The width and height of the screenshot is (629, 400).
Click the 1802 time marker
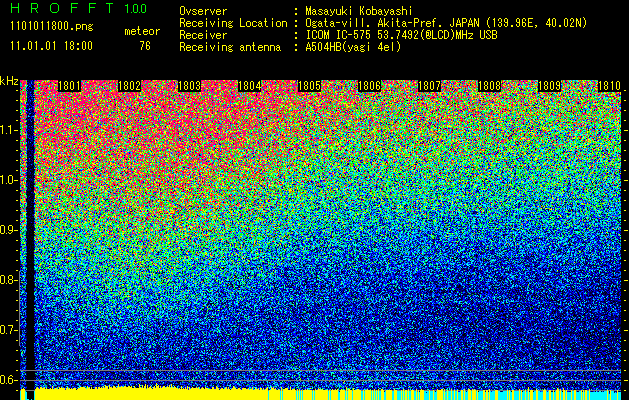pyautogui.click(x=130, y=86)
